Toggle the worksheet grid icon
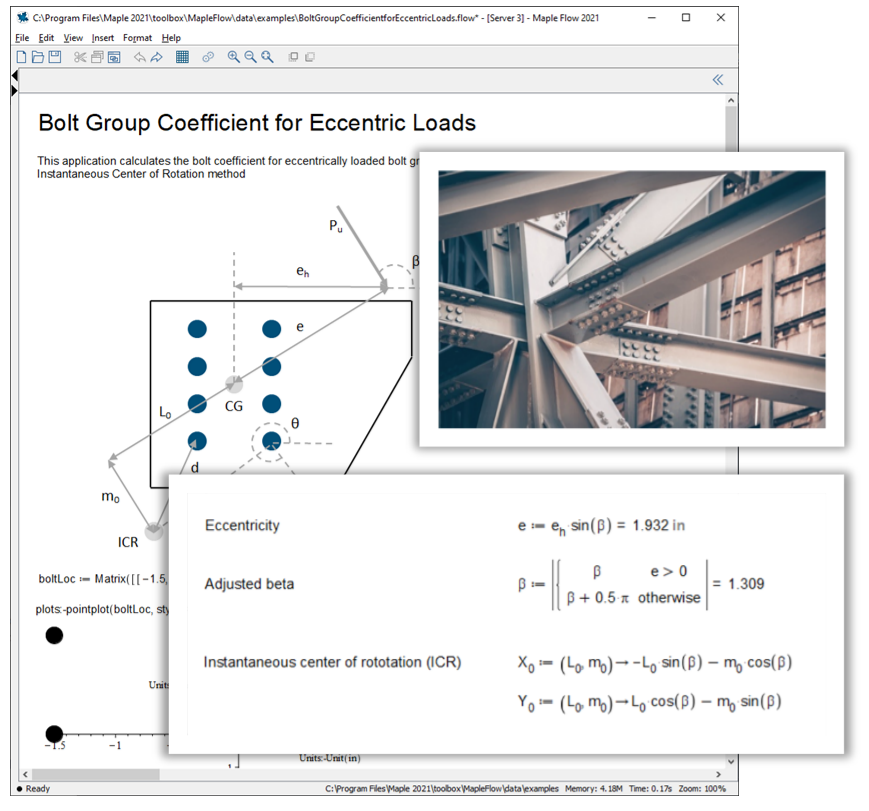The height and width of the screenshot is (811, 869). point(182,57)
